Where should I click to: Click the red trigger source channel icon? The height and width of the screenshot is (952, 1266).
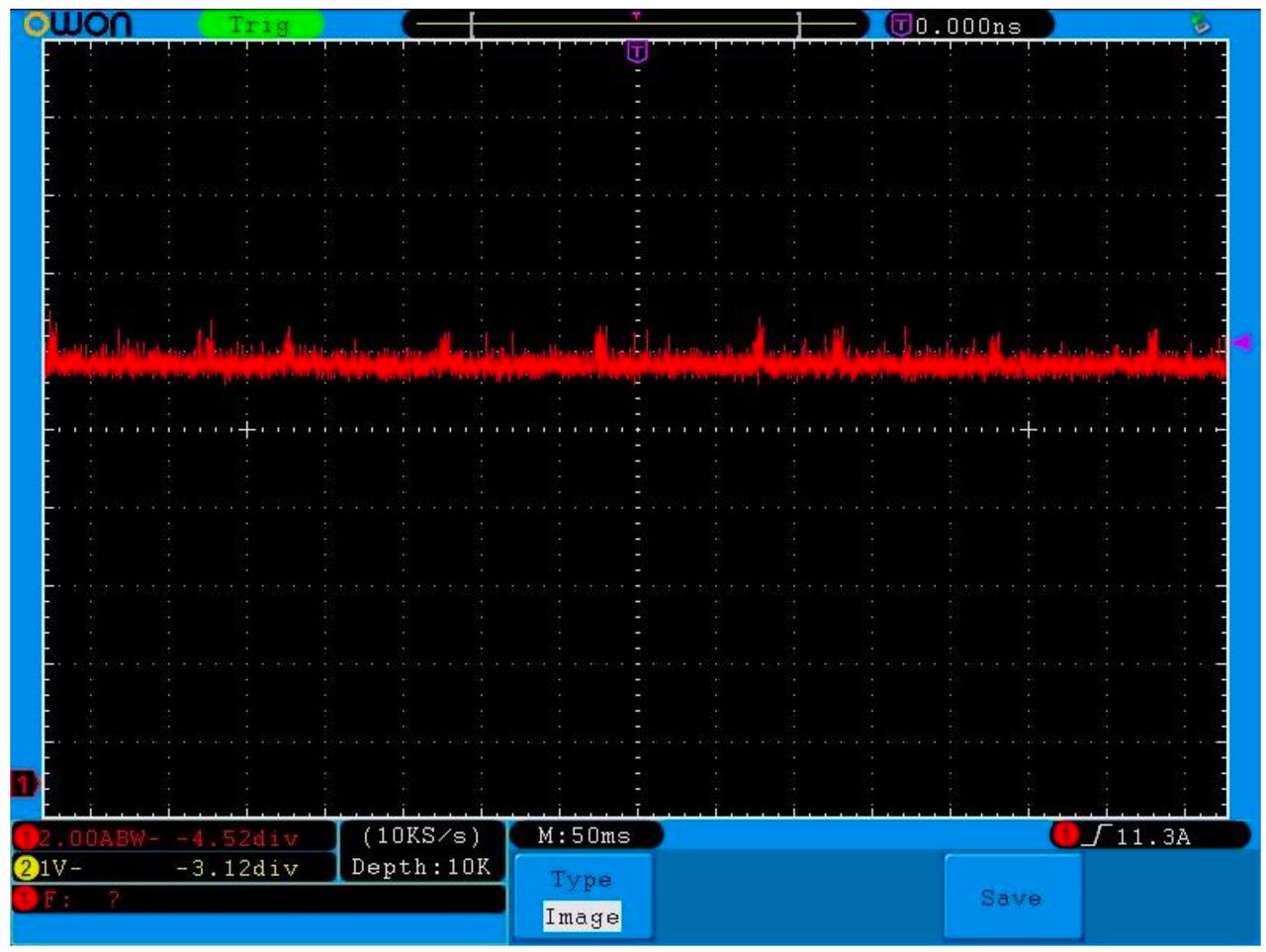pos(1065,835)
